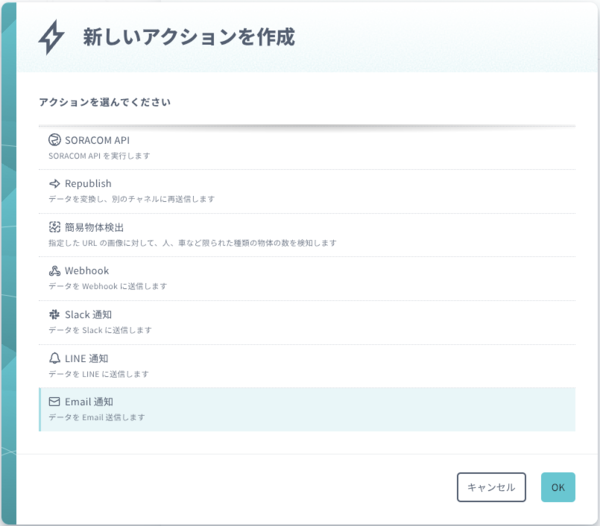Image resolution: width=600 pixels, height=526 pixels.
Task: Choose the LINE 通知 action title
Action: click(x=86, y=358)
